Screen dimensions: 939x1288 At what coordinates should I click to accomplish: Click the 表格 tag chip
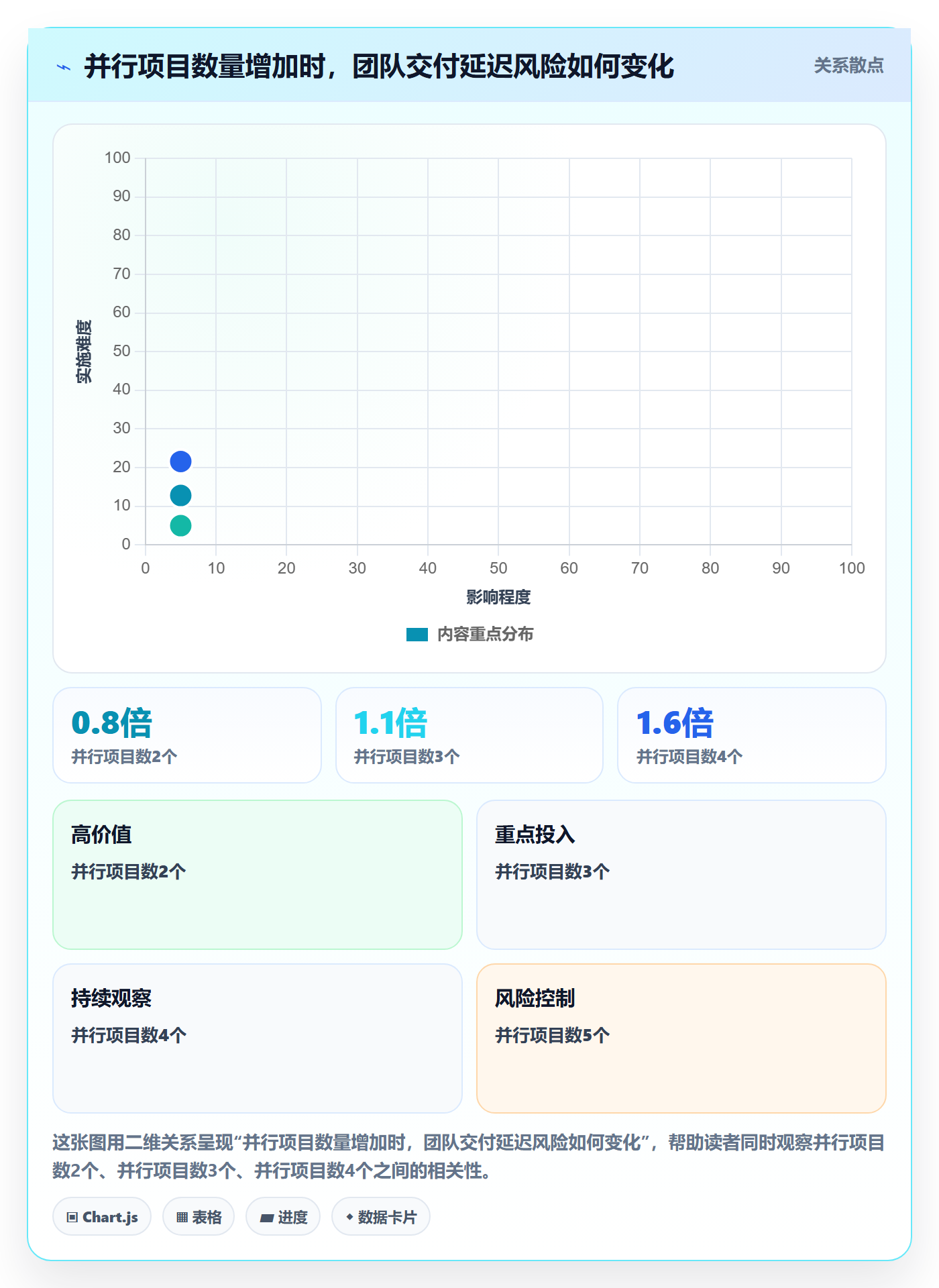(199, 1217)
